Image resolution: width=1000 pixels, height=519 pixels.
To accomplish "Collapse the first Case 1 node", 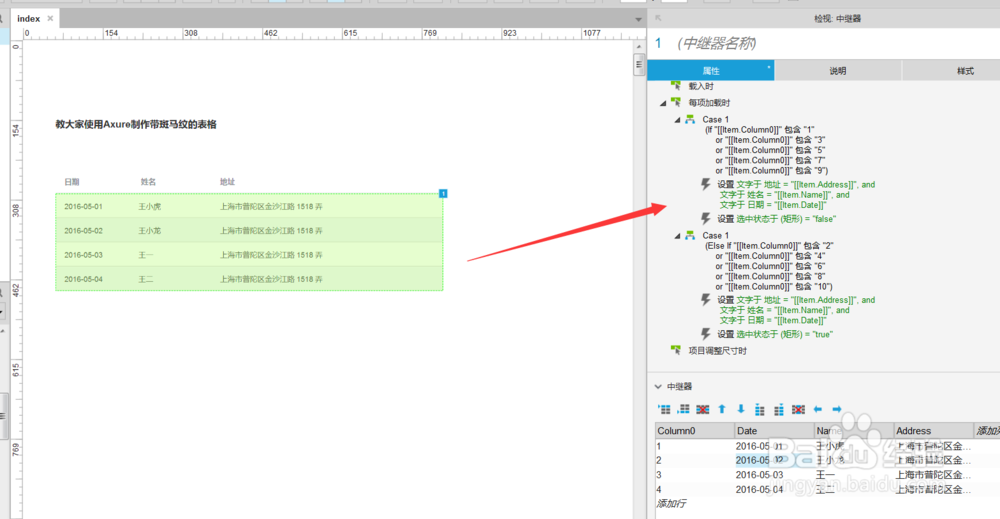I will 677,120.
